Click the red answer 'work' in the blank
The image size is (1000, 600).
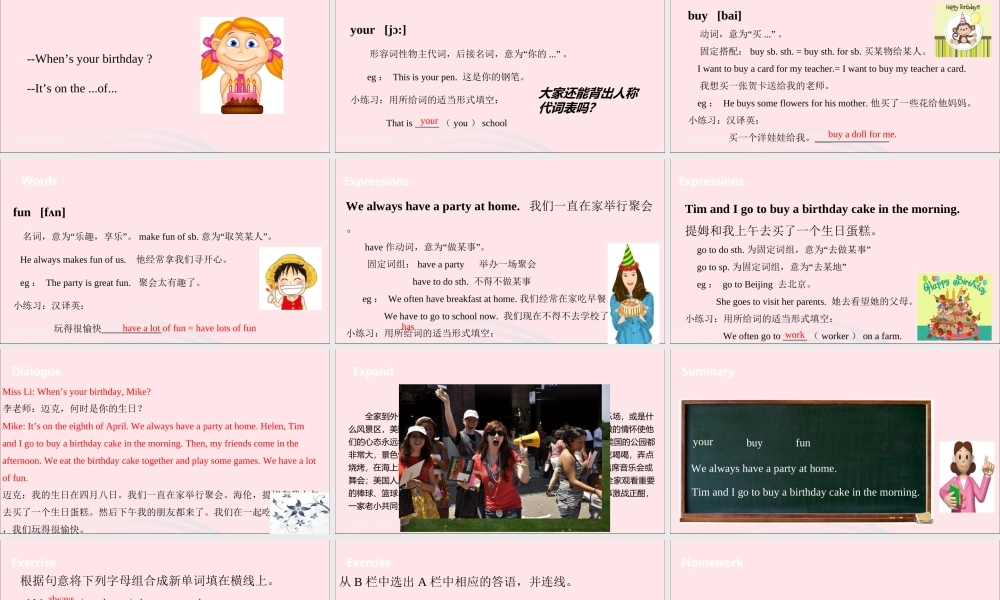[x=794, y=335]
